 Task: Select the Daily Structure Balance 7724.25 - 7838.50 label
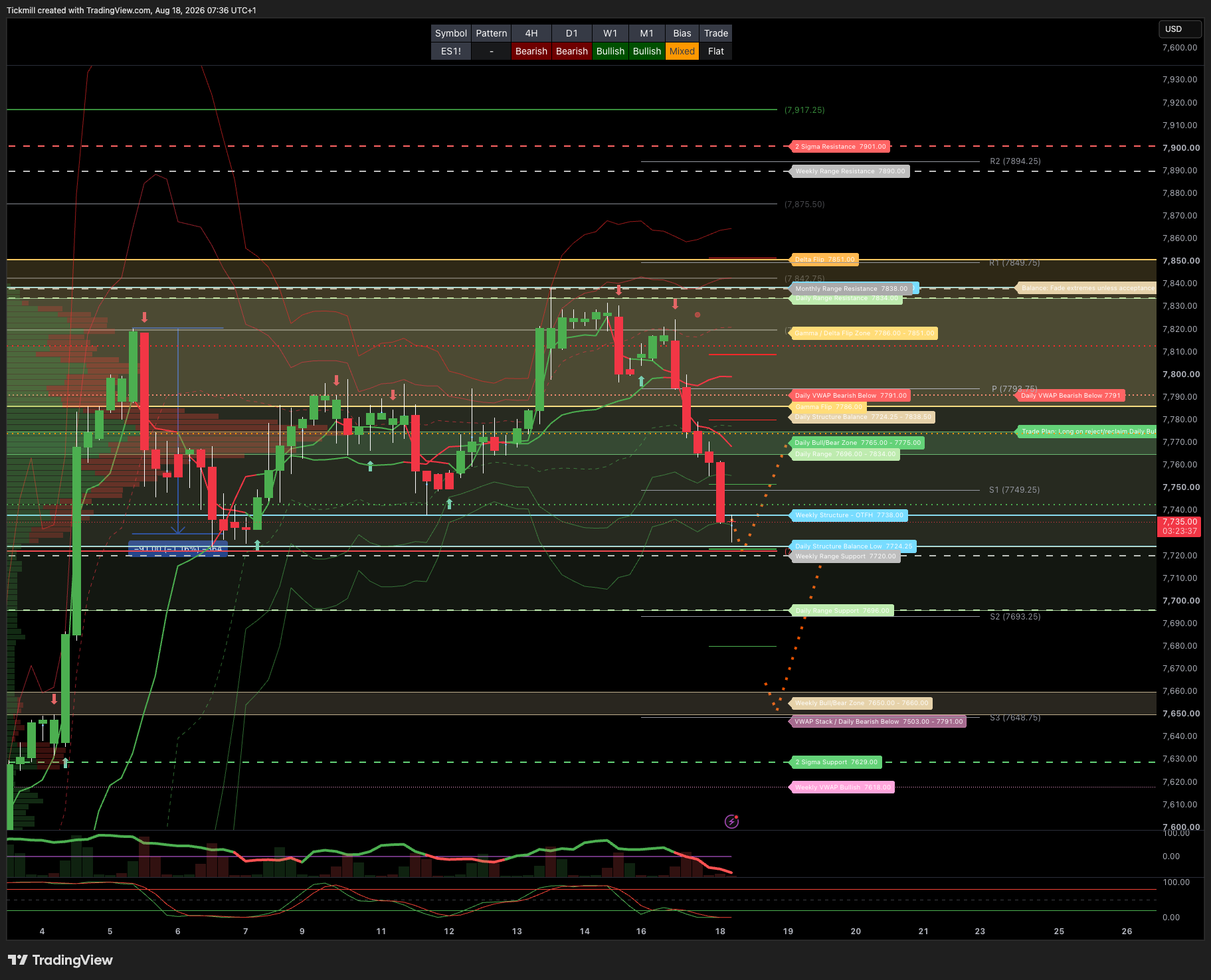[863, 417]
